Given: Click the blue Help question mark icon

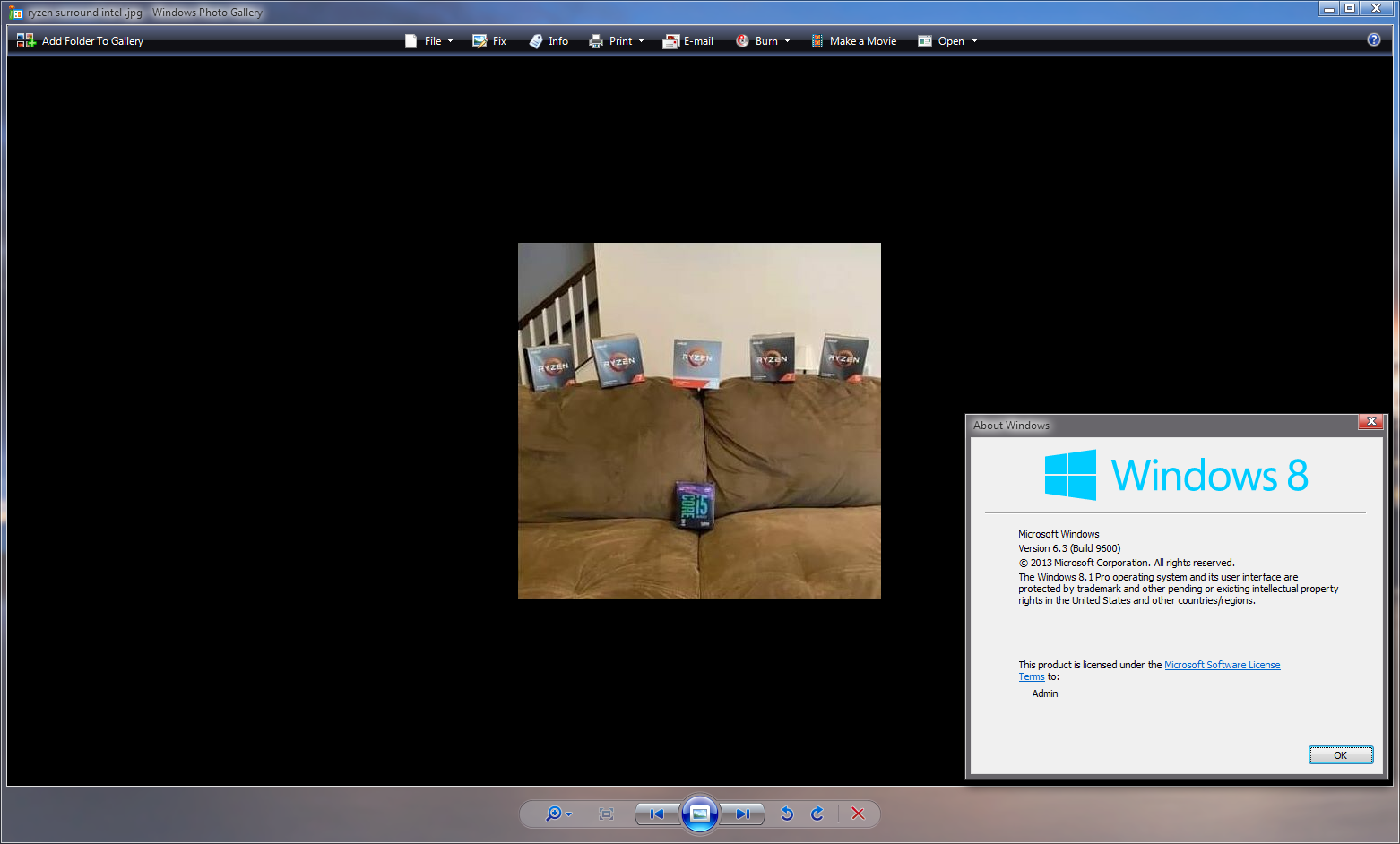Looking at the screenshot, I should [x=1373, y=40].
